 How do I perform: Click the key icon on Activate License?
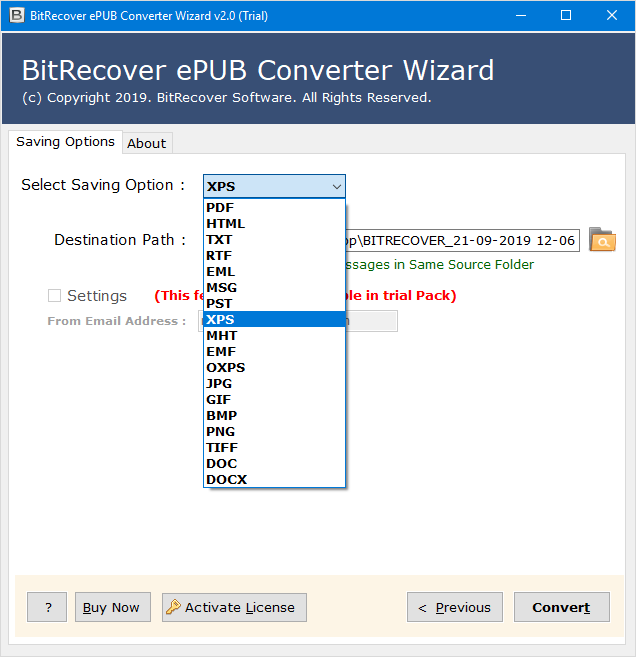173,607
